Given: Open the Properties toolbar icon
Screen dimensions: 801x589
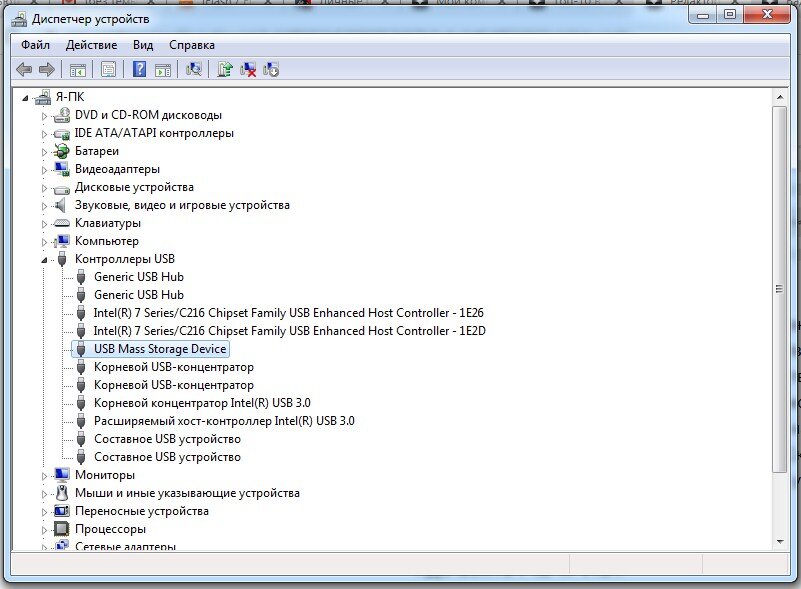Looking at the screenshot, I should coord(108,69).
